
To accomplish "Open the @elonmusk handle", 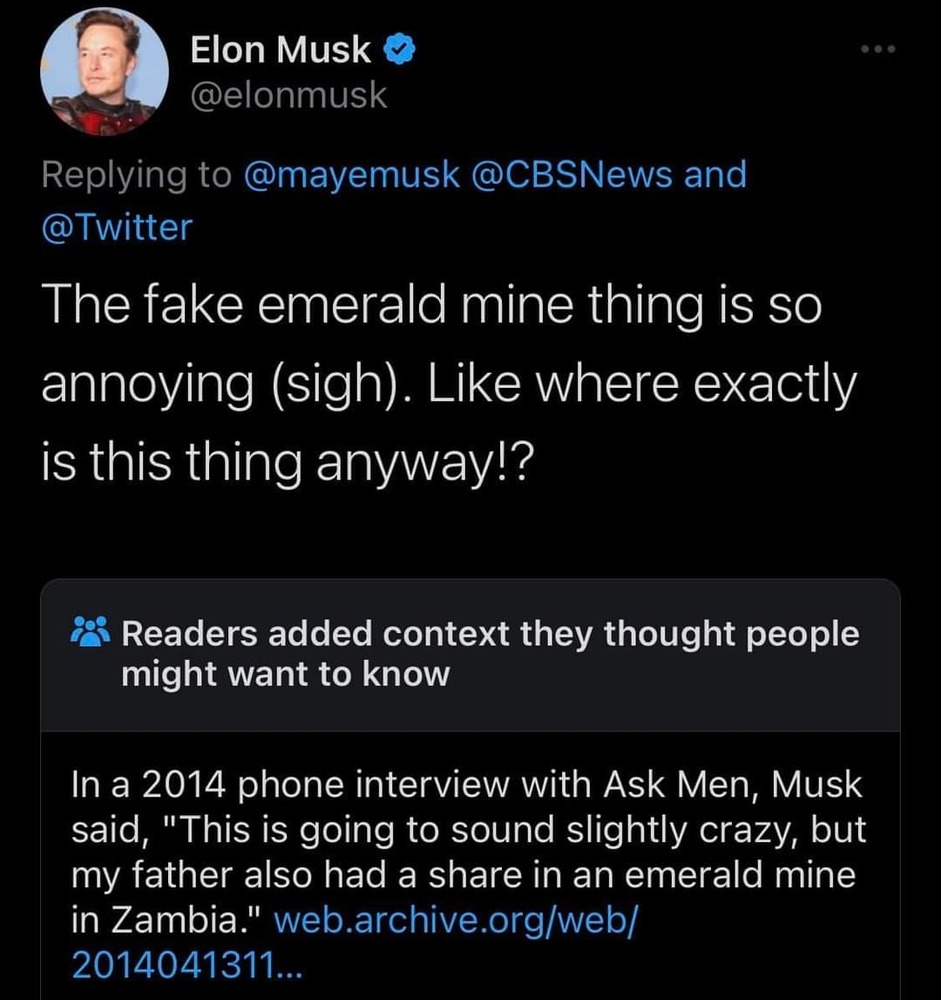I will pos(288,96).
